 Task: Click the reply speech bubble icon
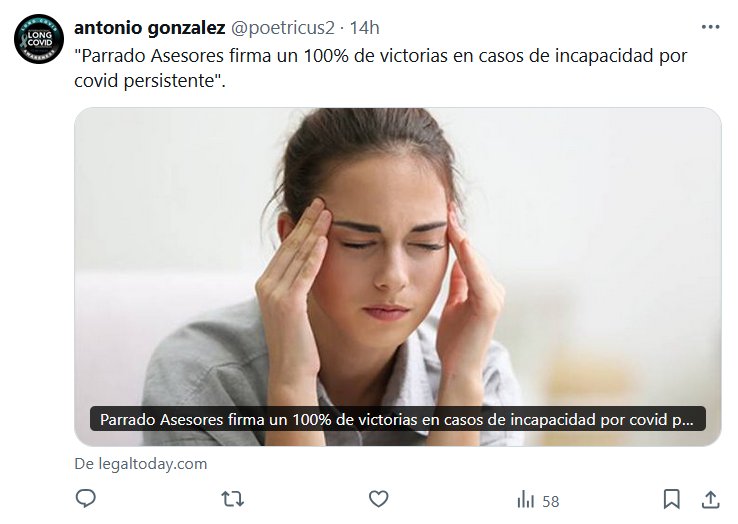pos(85,498)
